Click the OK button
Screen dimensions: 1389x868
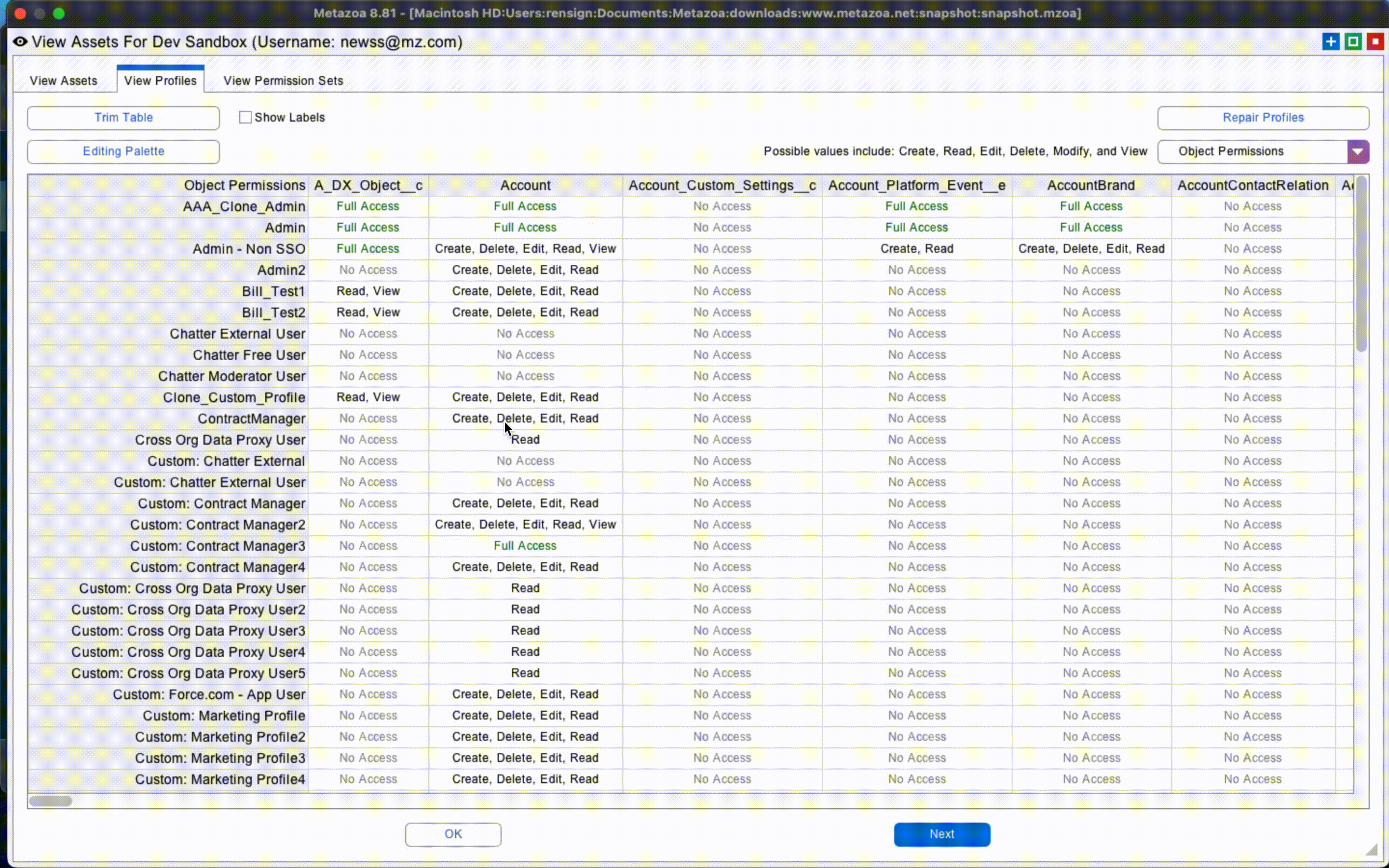click(x=453, y=834)
